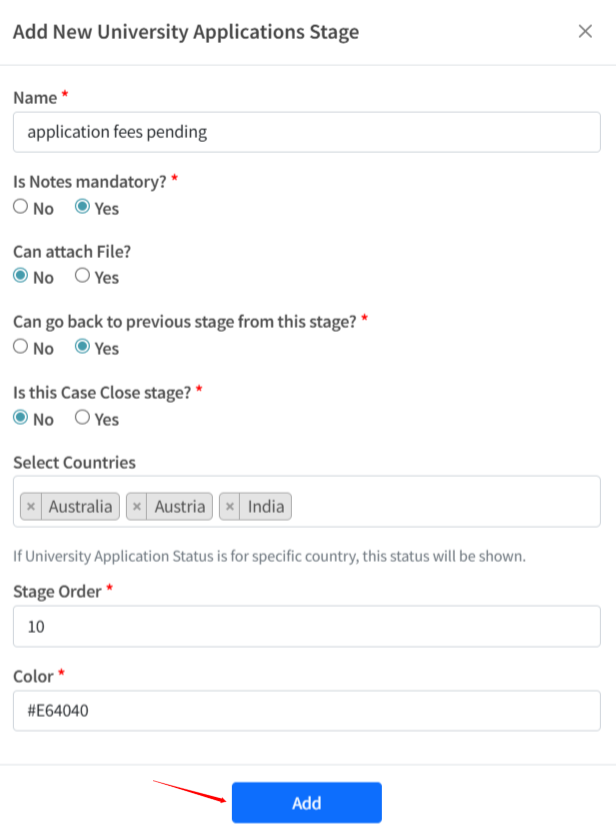The width and height of the screenshot is (616, 834).
Task: Click the Stage Order input field
Action: tap(307, 627)
